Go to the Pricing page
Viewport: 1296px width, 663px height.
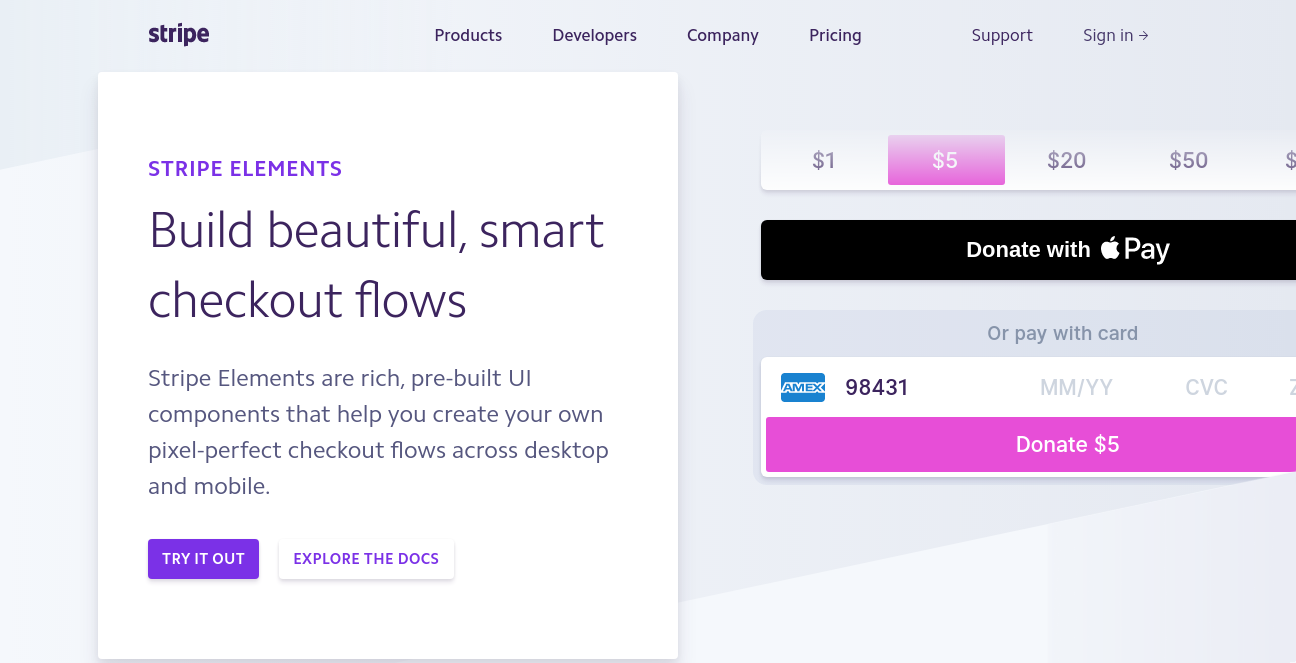point(835,35)
